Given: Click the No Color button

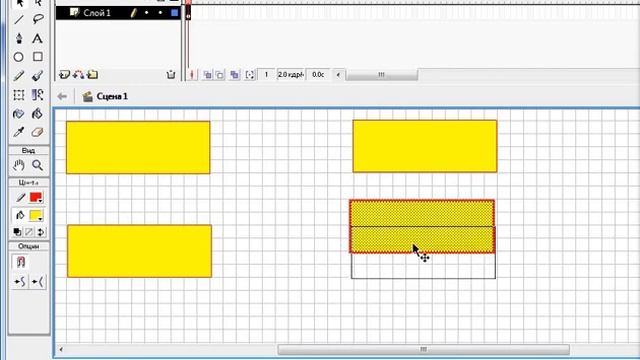Looking at the screenshot, I should tap(29, 232).
